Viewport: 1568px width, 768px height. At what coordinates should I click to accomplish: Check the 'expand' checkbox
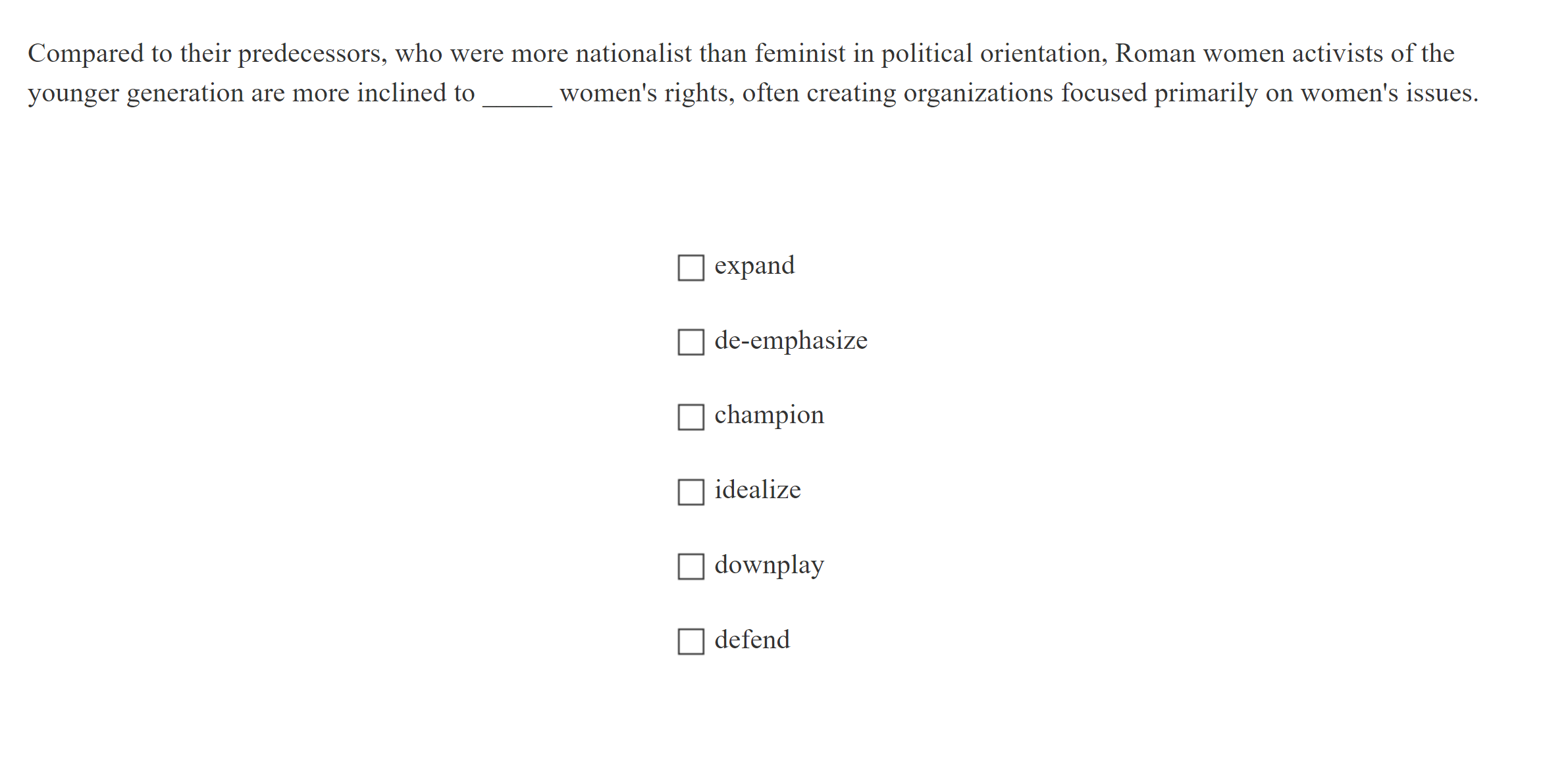tap(691, 268)
